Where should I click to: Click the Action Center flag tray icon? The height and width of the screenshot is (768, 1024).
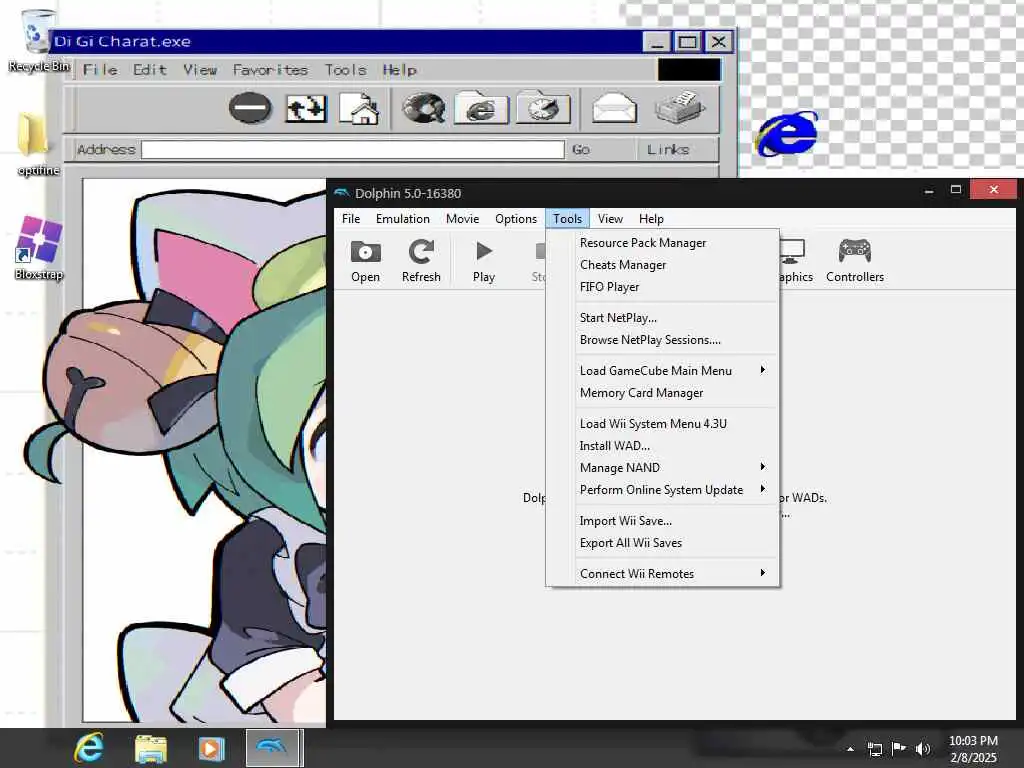point(899,748)
